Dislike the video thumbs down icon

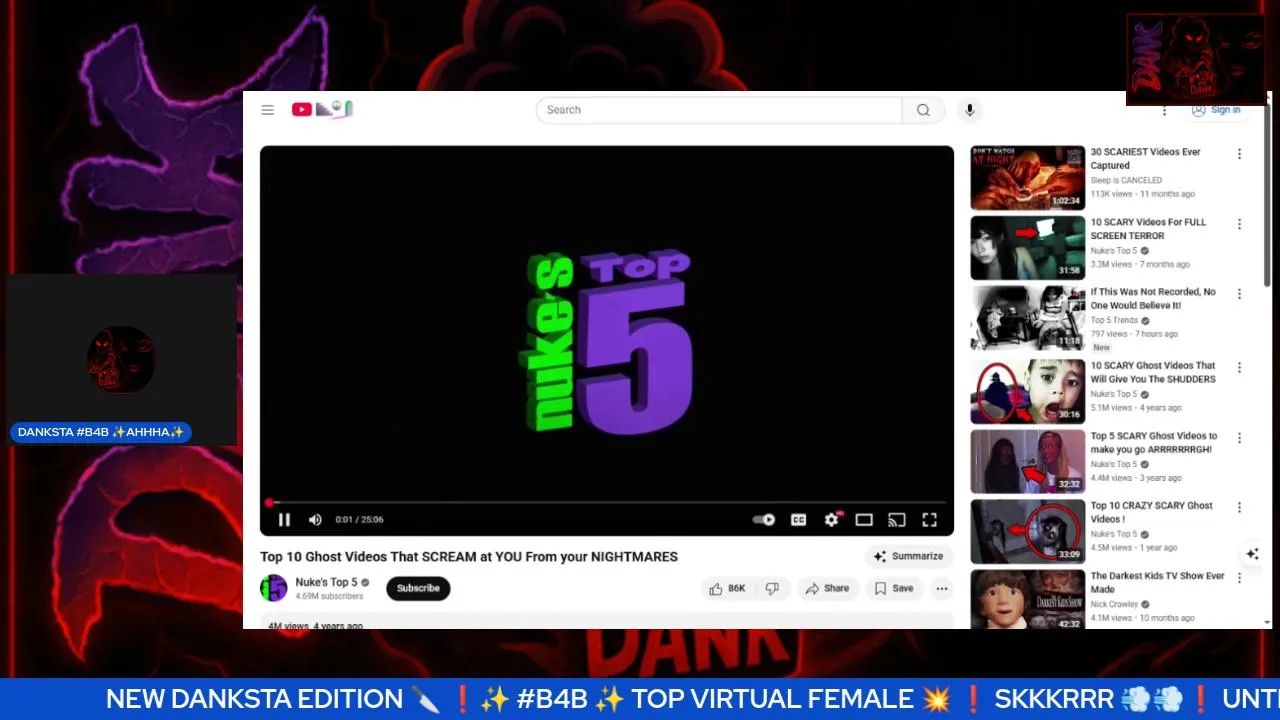click(x=772, y=589)
